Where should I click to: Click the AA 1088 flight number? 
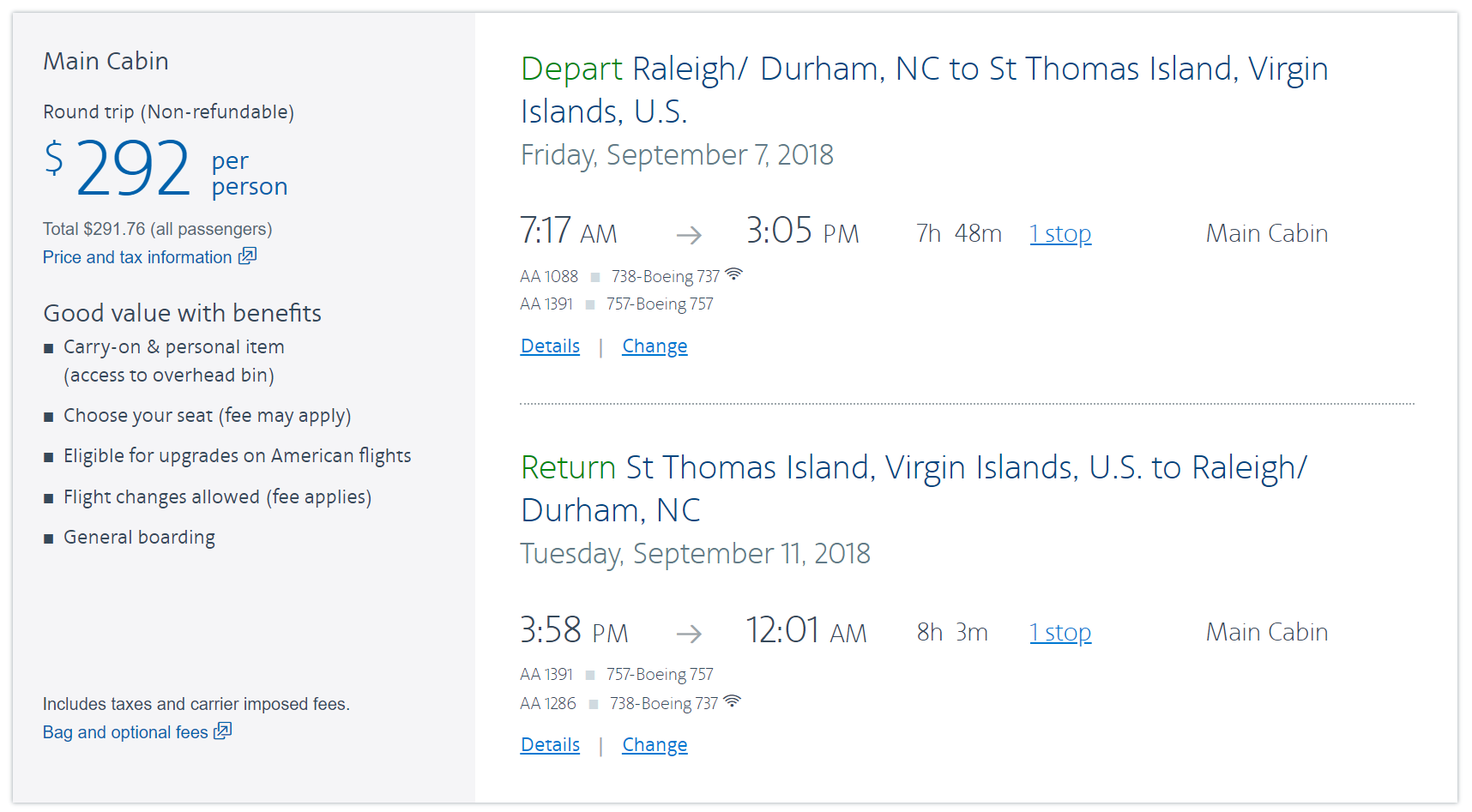point(549,276)
